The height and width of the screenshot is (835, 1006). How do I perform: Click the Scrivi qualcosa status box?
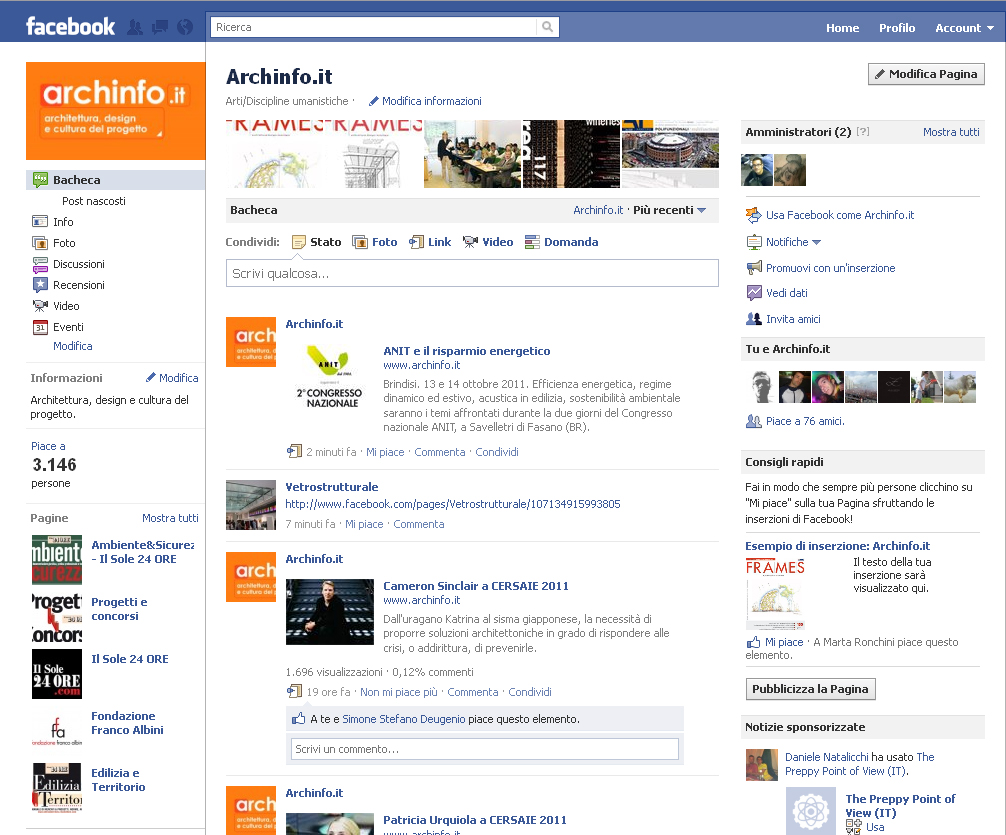[472, 273]
